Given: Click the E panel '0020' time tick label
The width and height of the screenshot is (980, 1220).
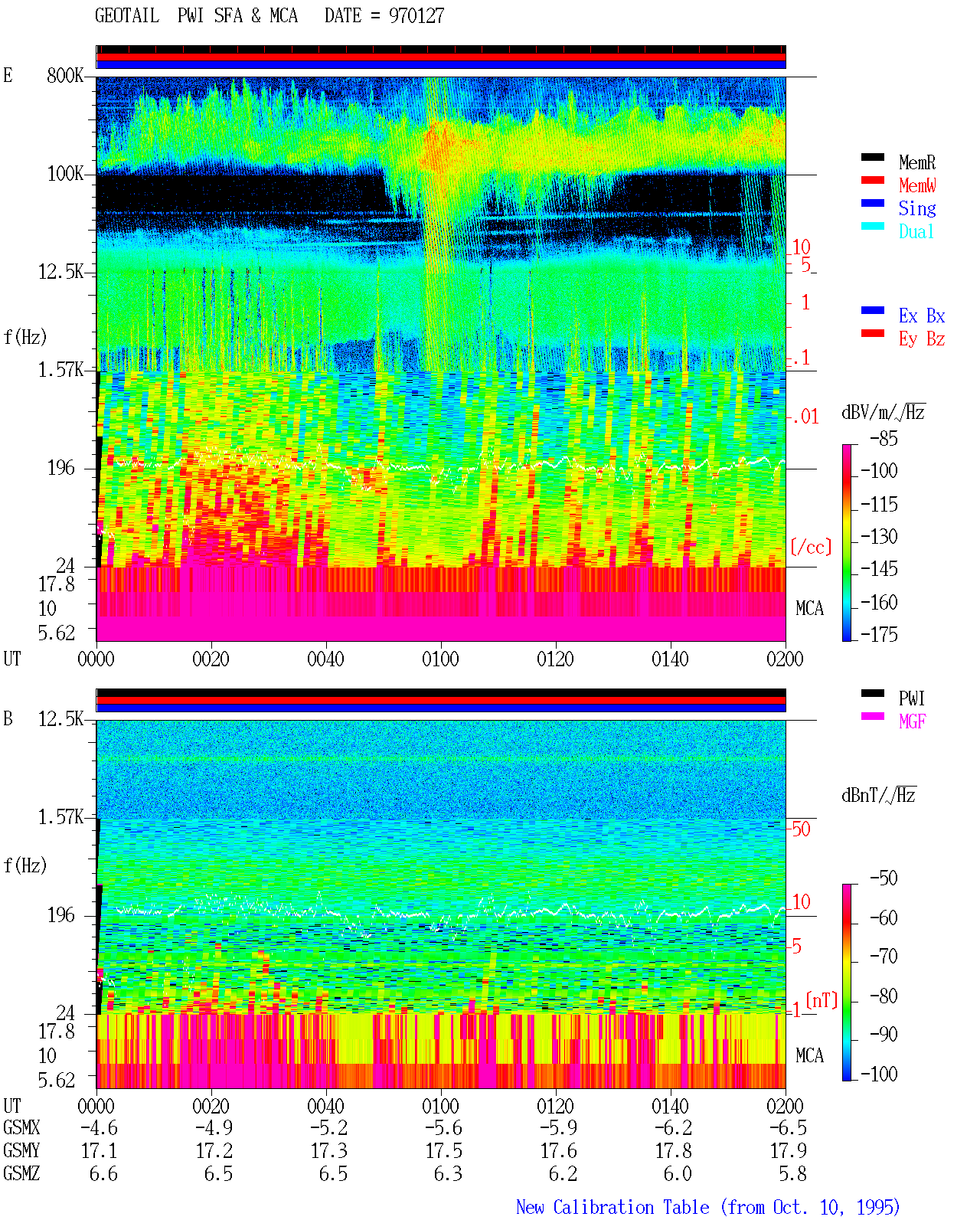Looking at the screenshot, I should tap(211, 659).
